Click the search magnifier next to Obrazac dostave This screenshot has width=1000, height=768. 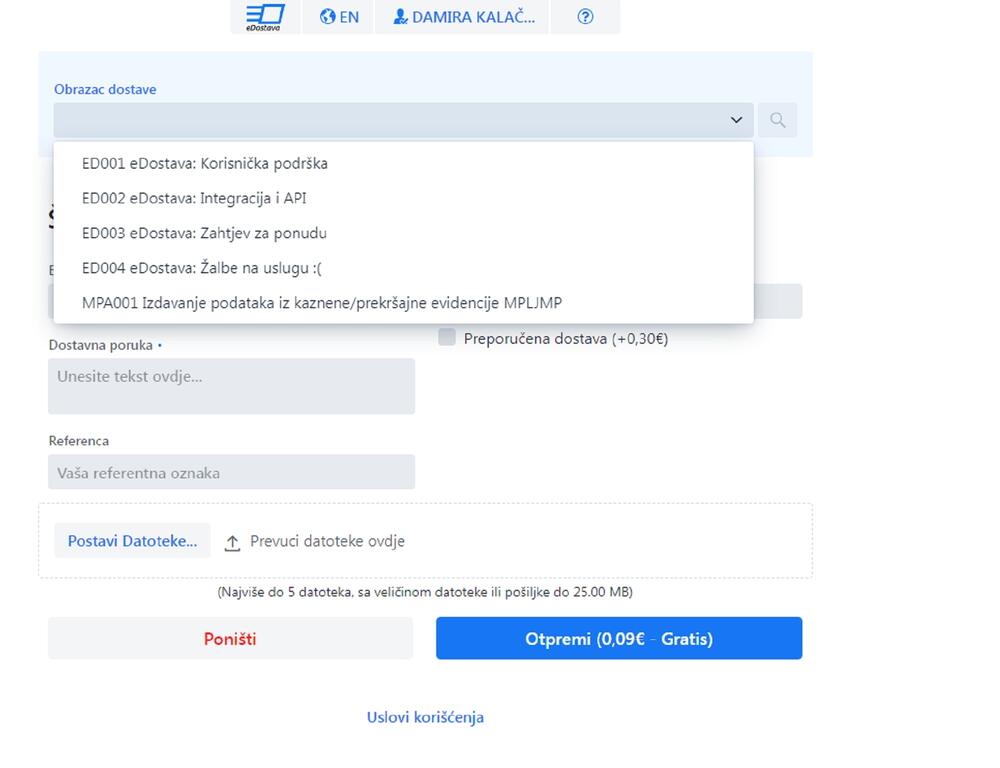(777, 120)
